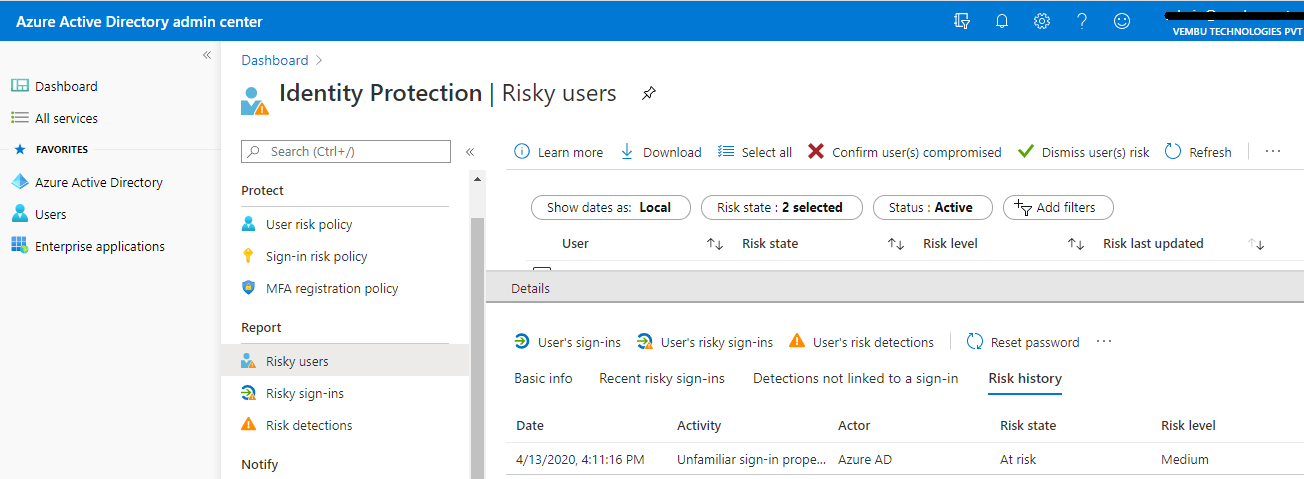Click the Users icon in favorites
Viewport: 1304px width, 479px height.
19,214
